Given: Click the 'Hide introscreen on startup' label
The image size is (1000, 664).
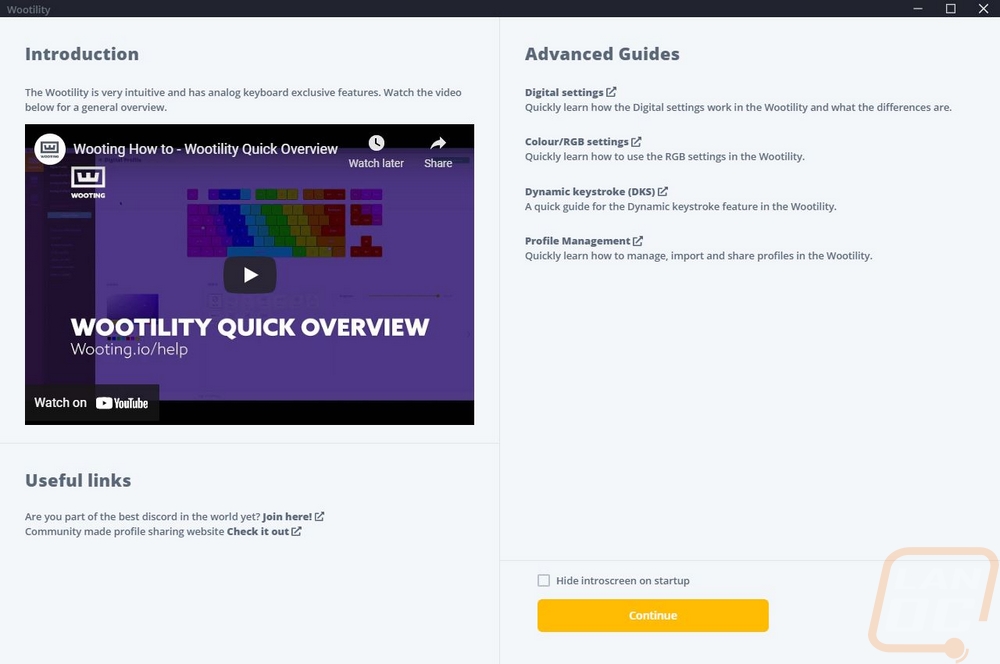Looking at the screenshot, I should pos(622,580).
